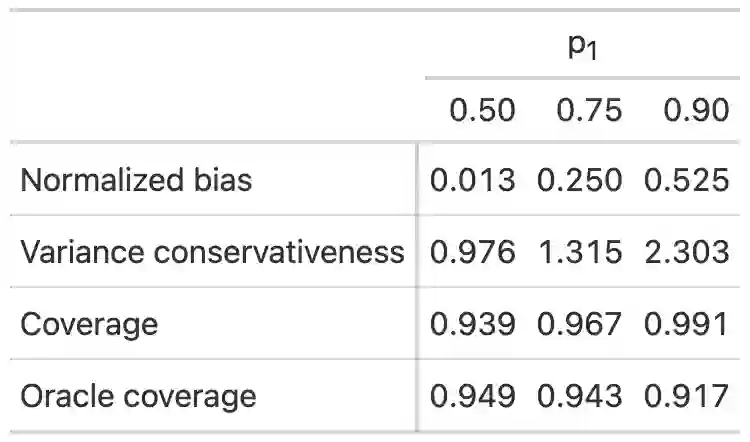Click the Normalized bias row label
The image size is (750, 442).
[x=136, y=180]
